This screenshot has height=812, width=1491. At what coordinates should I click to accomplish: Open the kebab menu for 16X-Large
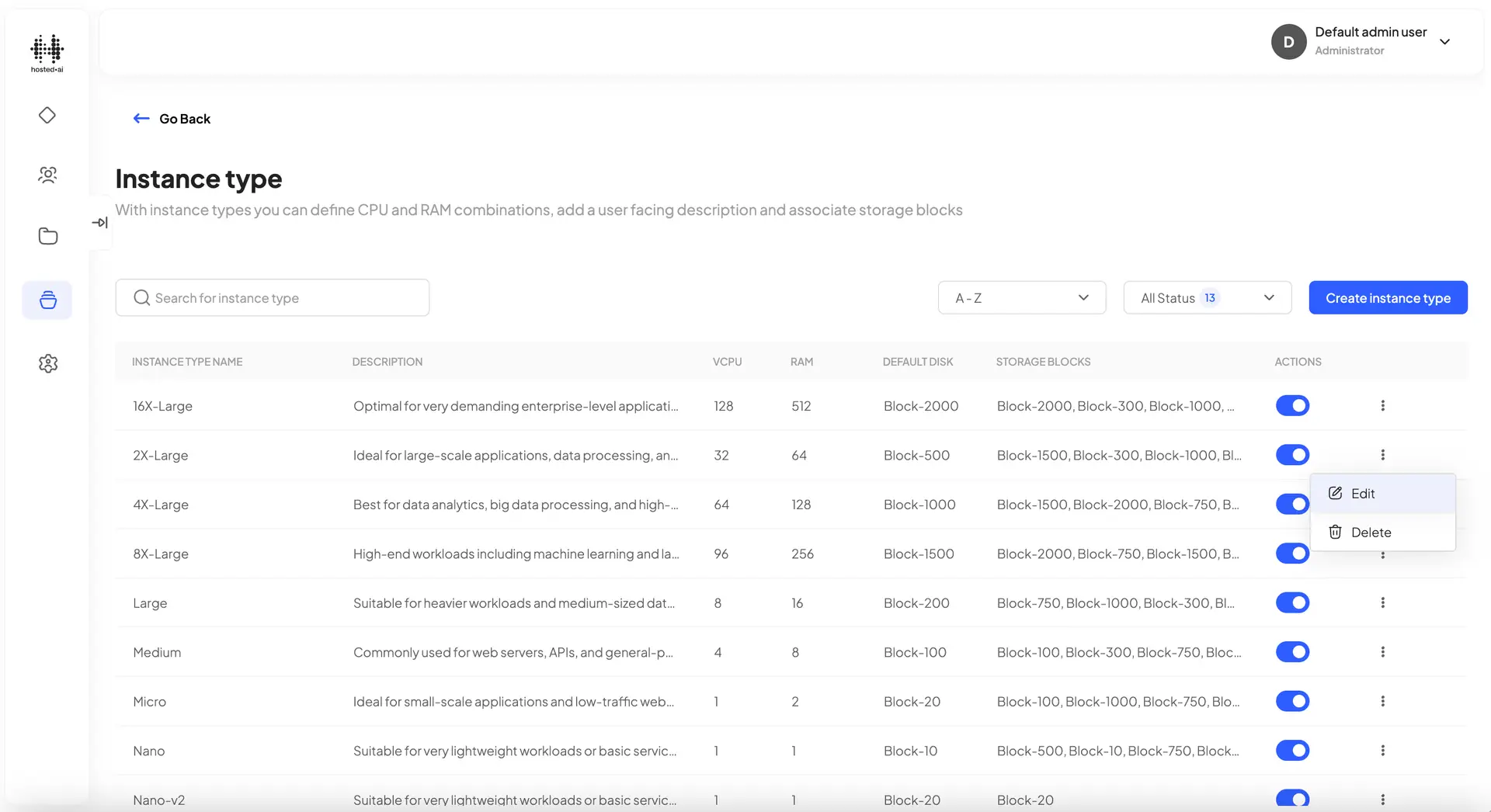point(1382,405)
